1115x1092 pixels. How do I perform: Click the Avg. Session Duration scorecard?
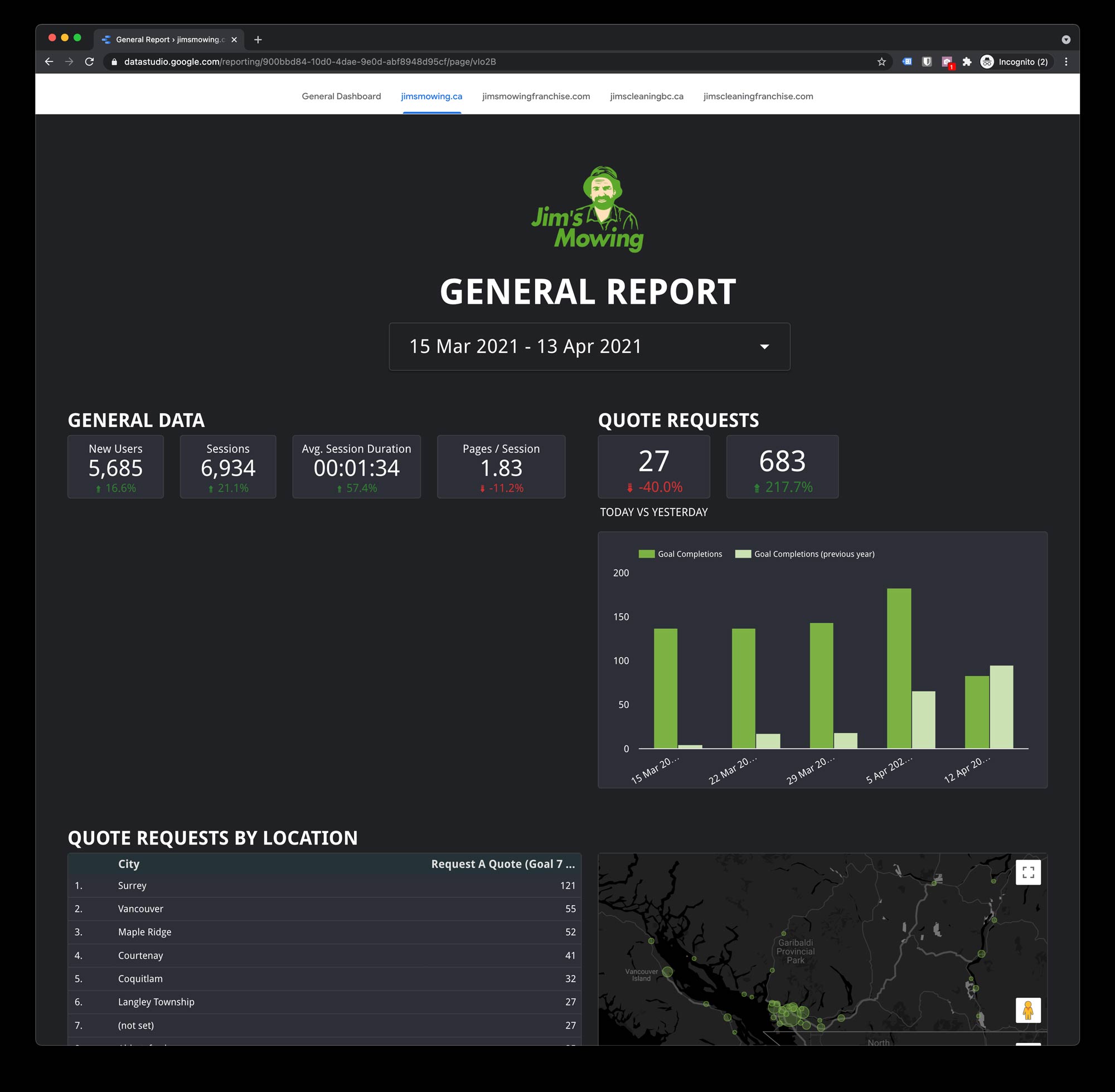click(356, 467)
